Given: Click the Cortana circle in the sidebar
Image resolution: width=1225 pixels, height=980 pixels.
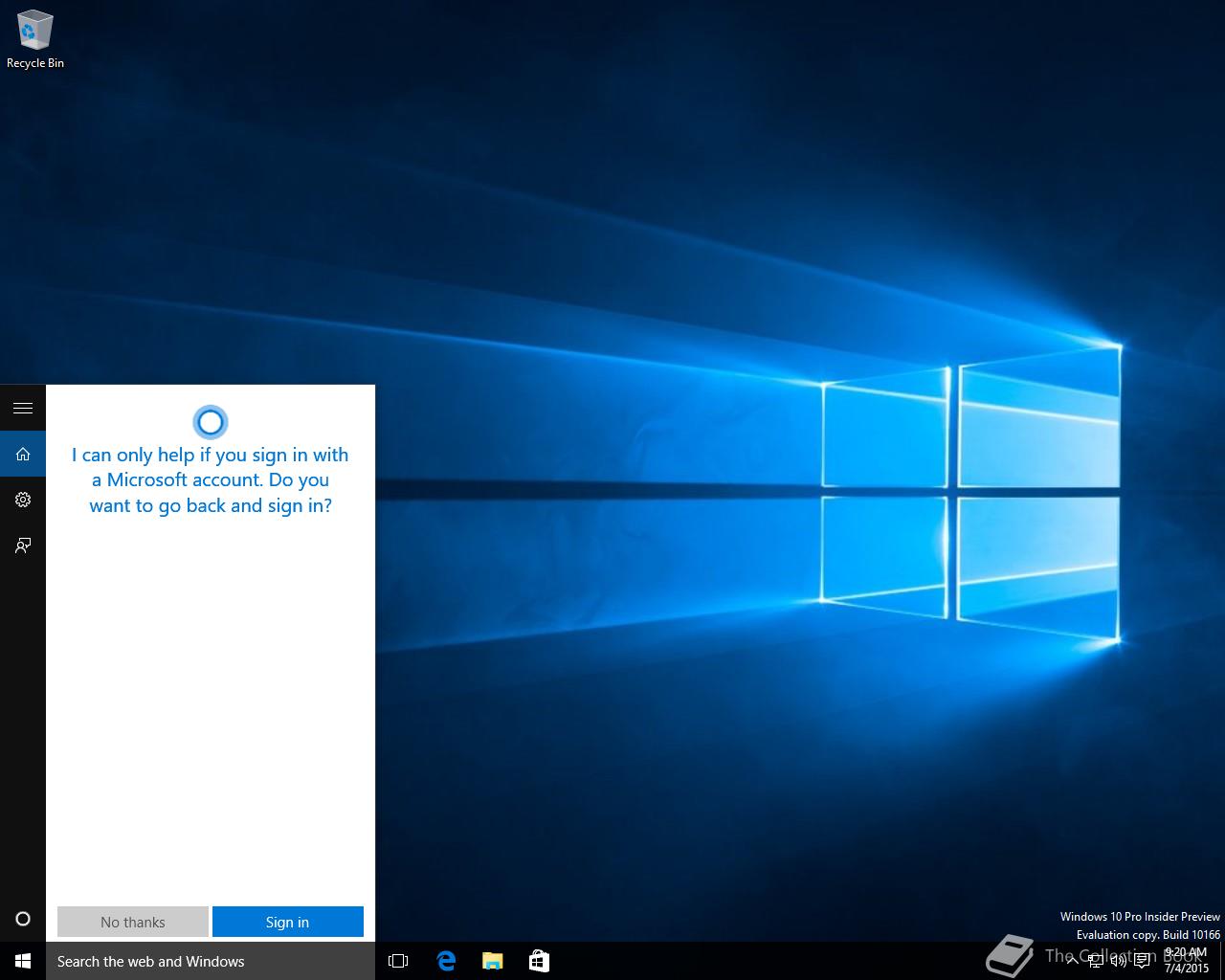Looking at the screenshot, I should point(23,919).
